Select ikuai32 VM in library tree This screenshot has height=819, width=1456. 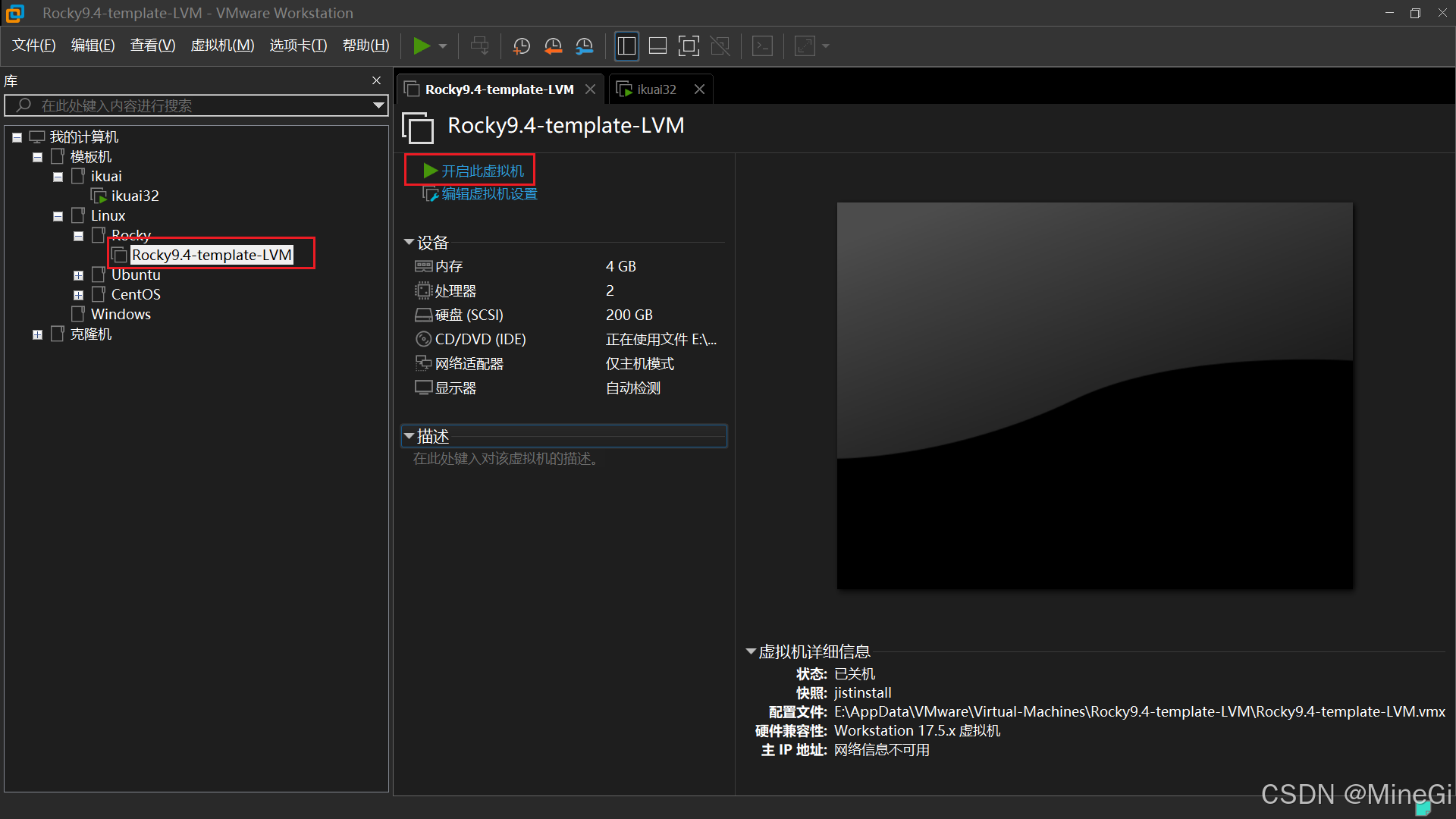pyautogui.click(x=134, y=196)
